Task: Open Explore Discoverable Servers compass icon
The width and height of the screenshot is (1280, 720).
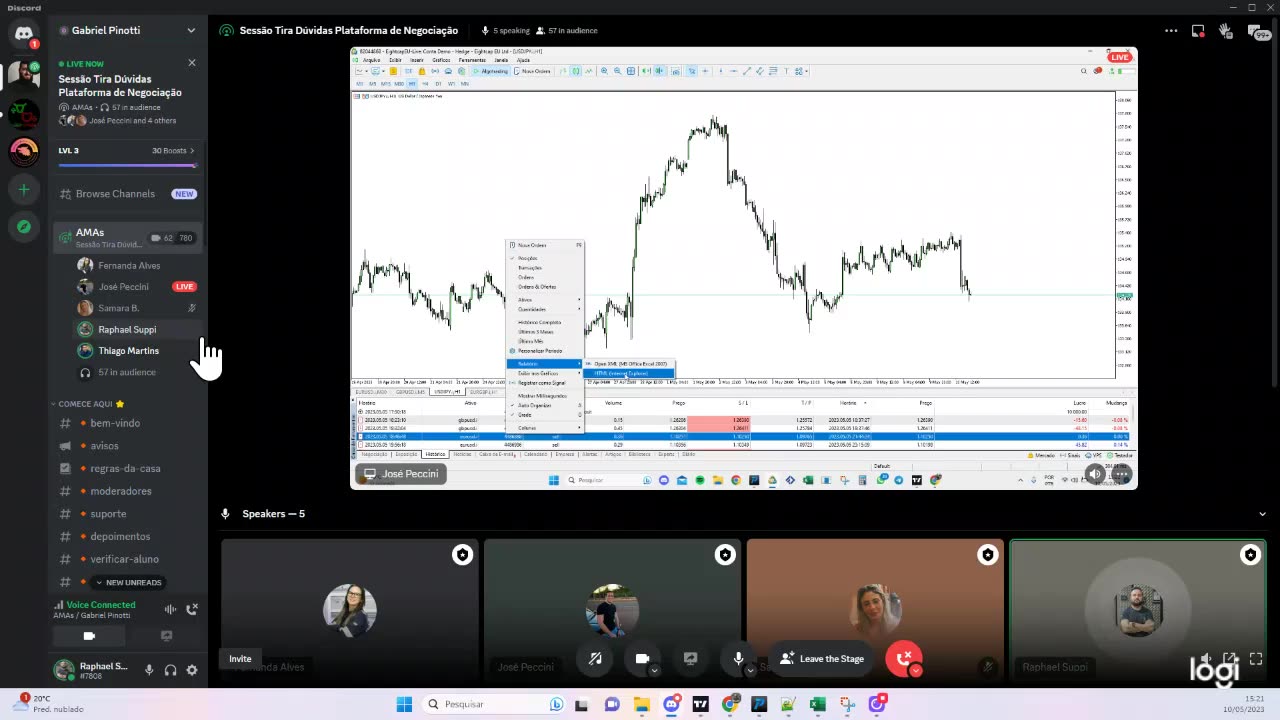Action: [x=24, y=227]
